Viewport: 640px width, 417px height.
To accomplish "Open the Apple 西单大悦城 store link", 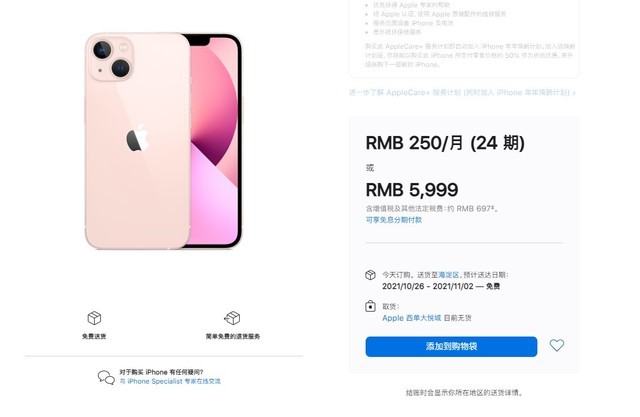I will (x=411, y=318).
